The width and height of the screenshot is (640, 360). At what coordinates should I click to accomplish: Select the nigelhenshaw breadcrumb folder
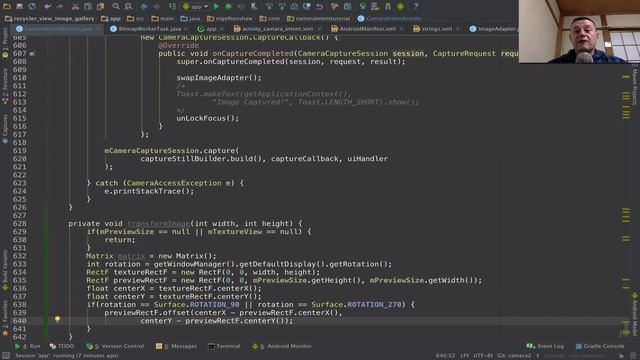[230, 18]
